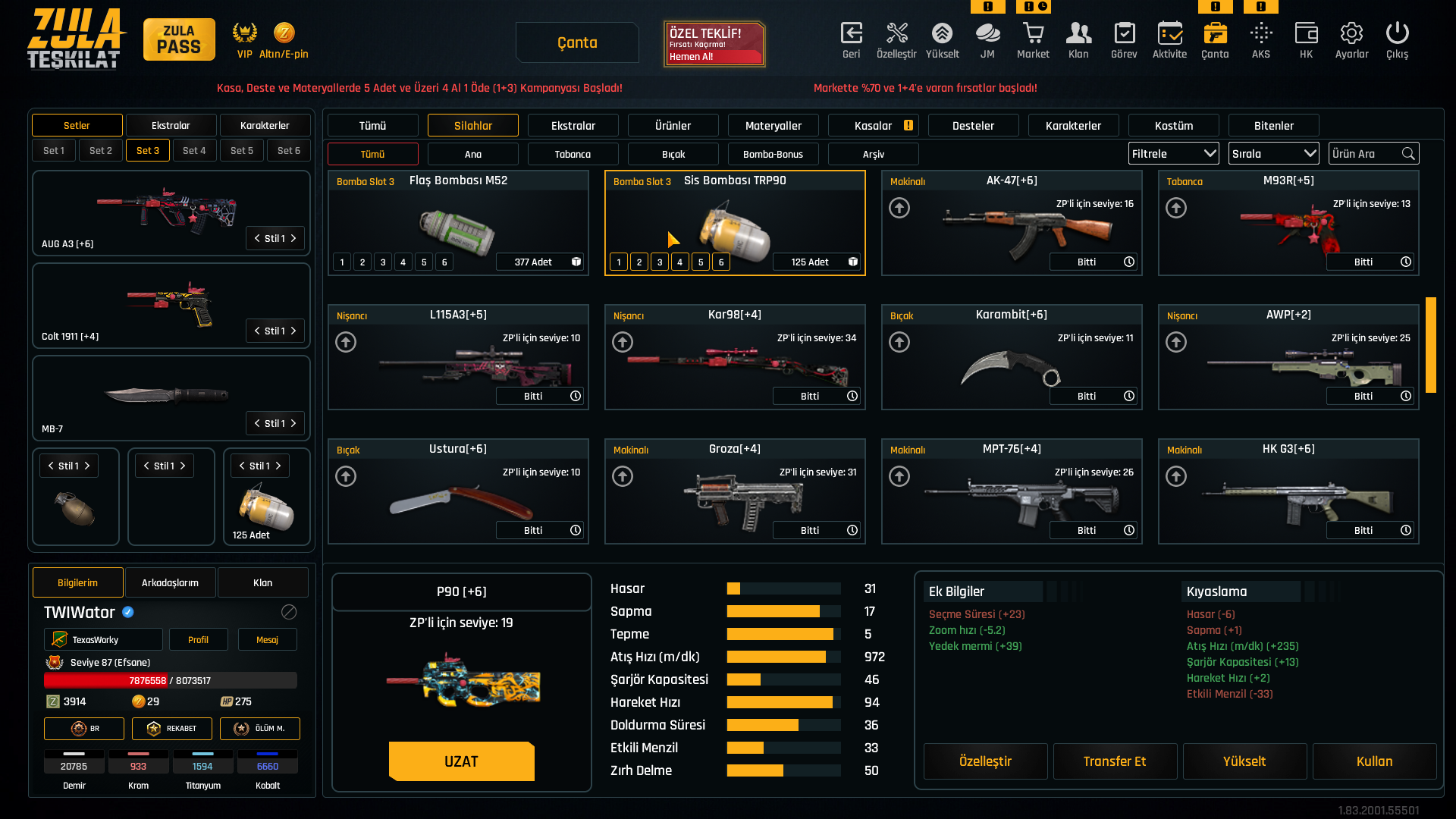Open Ayarlar settings gear
This screenshot has width=1456, height=819.
[x=1351, y=33]
